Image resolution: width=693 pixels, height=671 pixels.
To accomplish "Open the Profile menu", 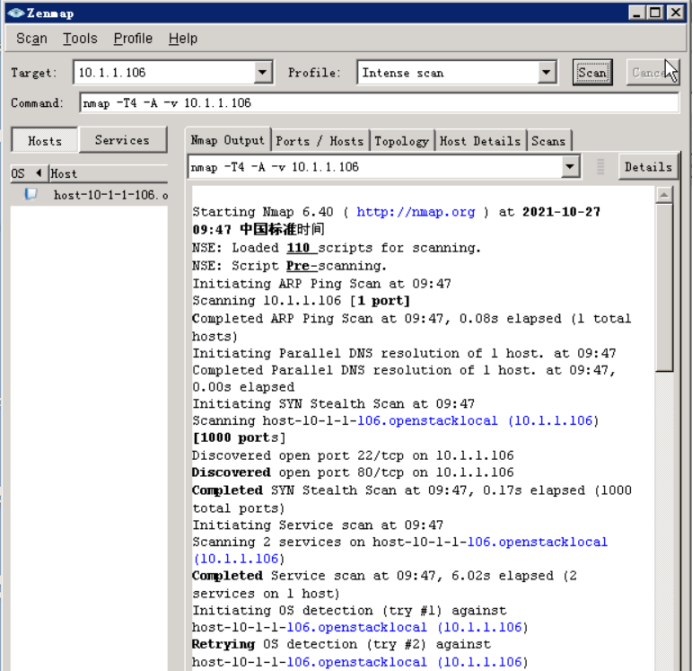I will (133, 38).
